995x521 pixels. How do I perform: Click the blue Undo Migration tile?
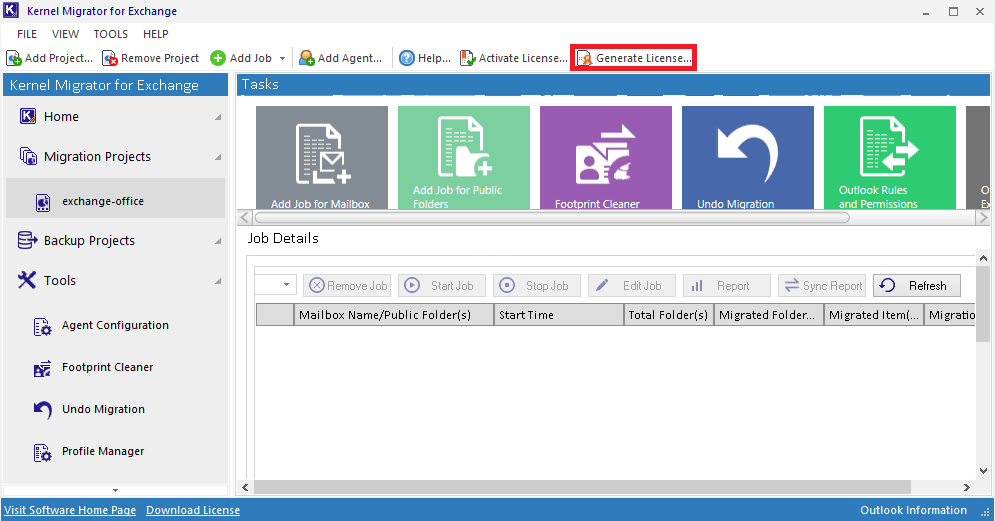748,157
